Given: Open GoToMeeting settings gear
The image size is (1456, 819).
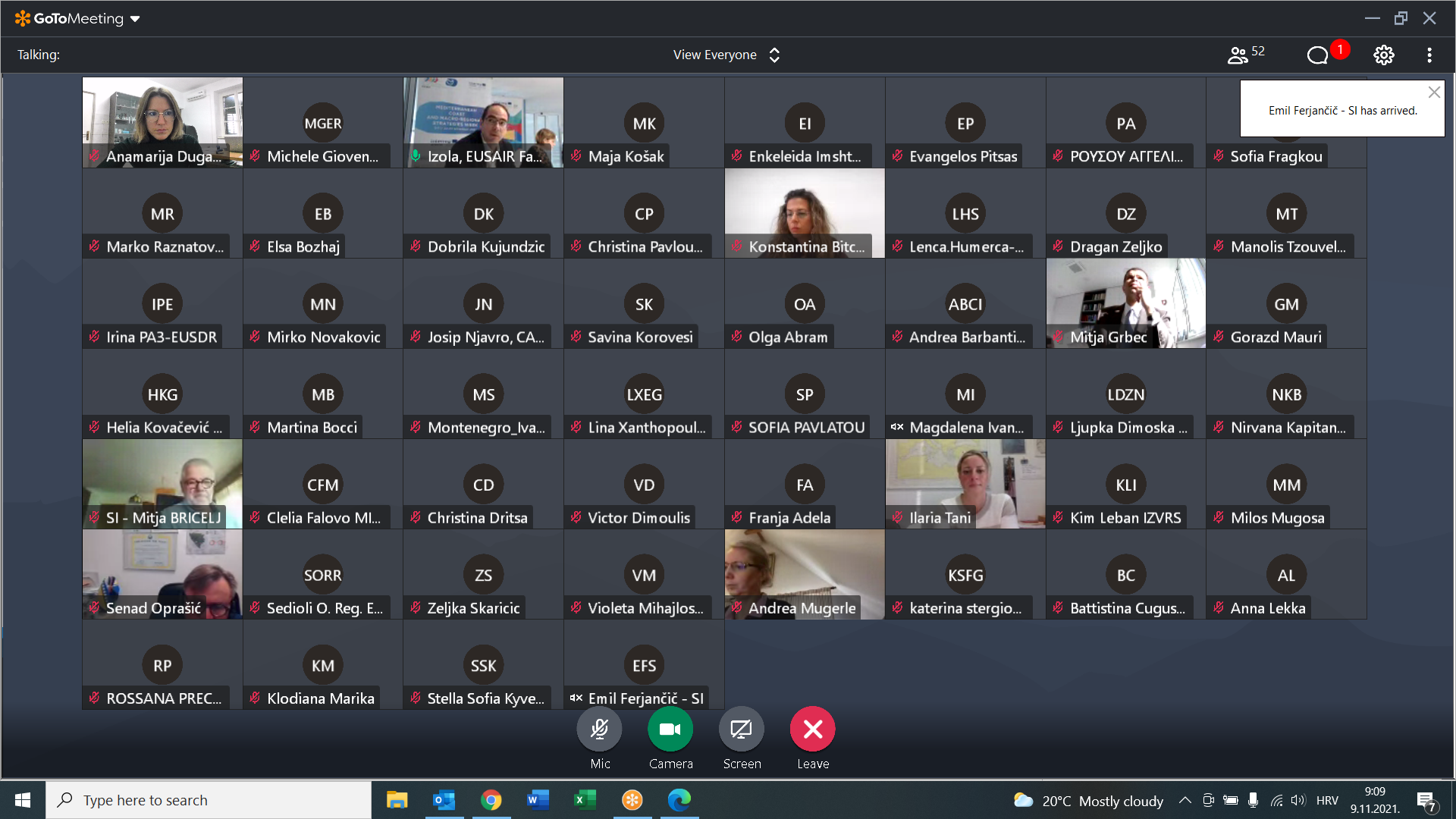Looking at the screenshot, I should coord(1383,55).
